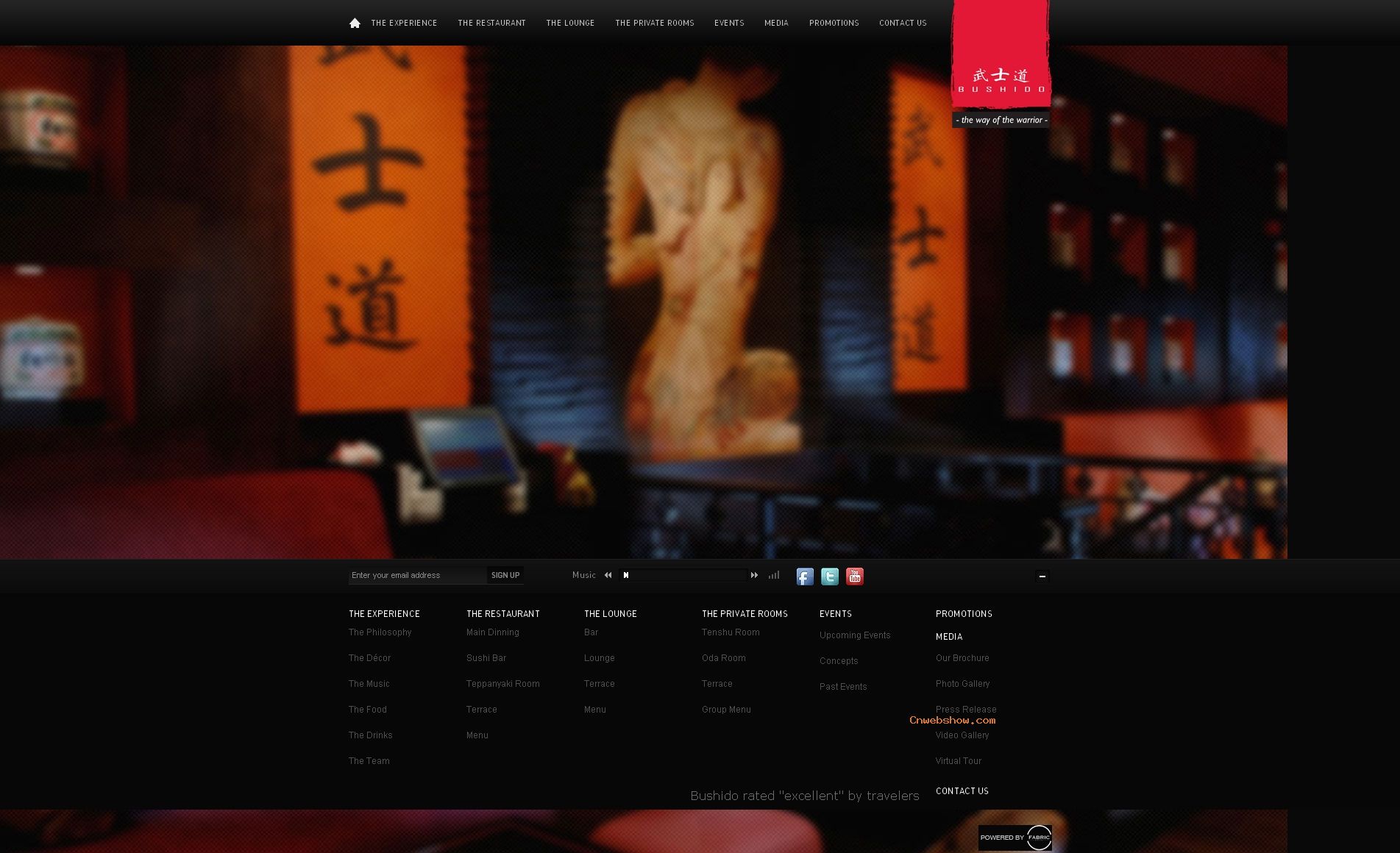Viewport: 1400px width, 853px height.
Task: Open Lounge link under The Lounge
Action: tap(599, 658)
